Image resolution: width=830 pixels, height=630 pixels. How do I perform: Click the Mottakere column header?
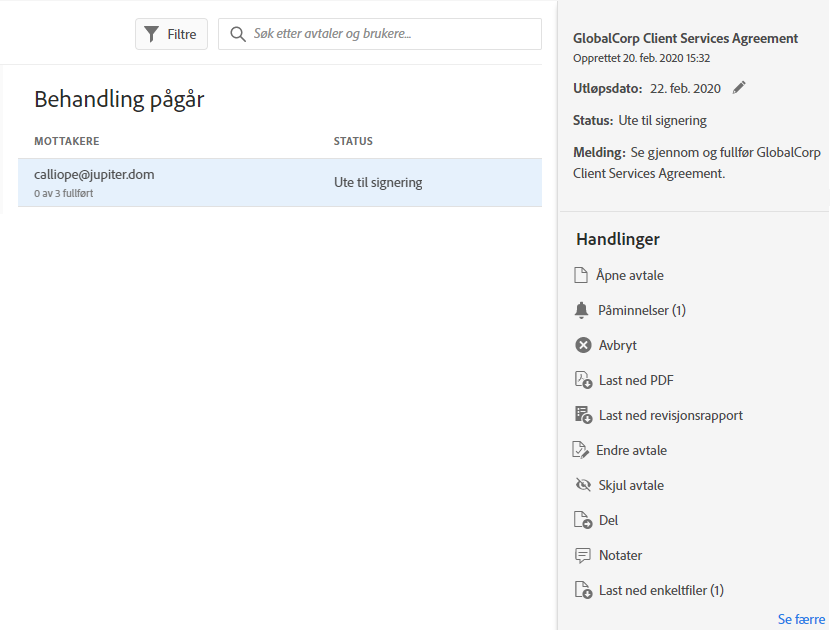pos(67,141)
